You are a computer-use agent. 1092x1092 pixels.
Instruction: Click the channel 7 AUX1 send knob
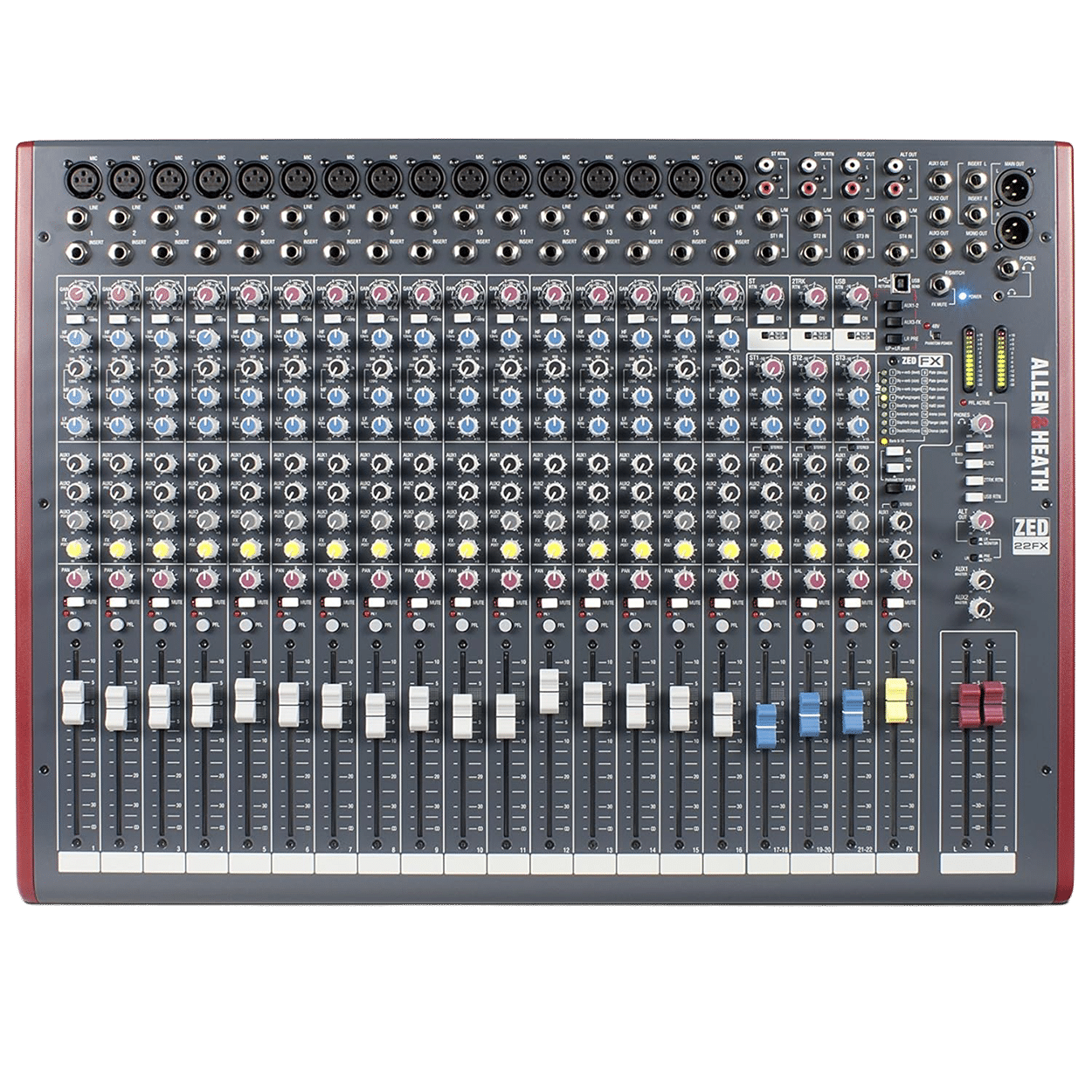click(x=336, y=463)
